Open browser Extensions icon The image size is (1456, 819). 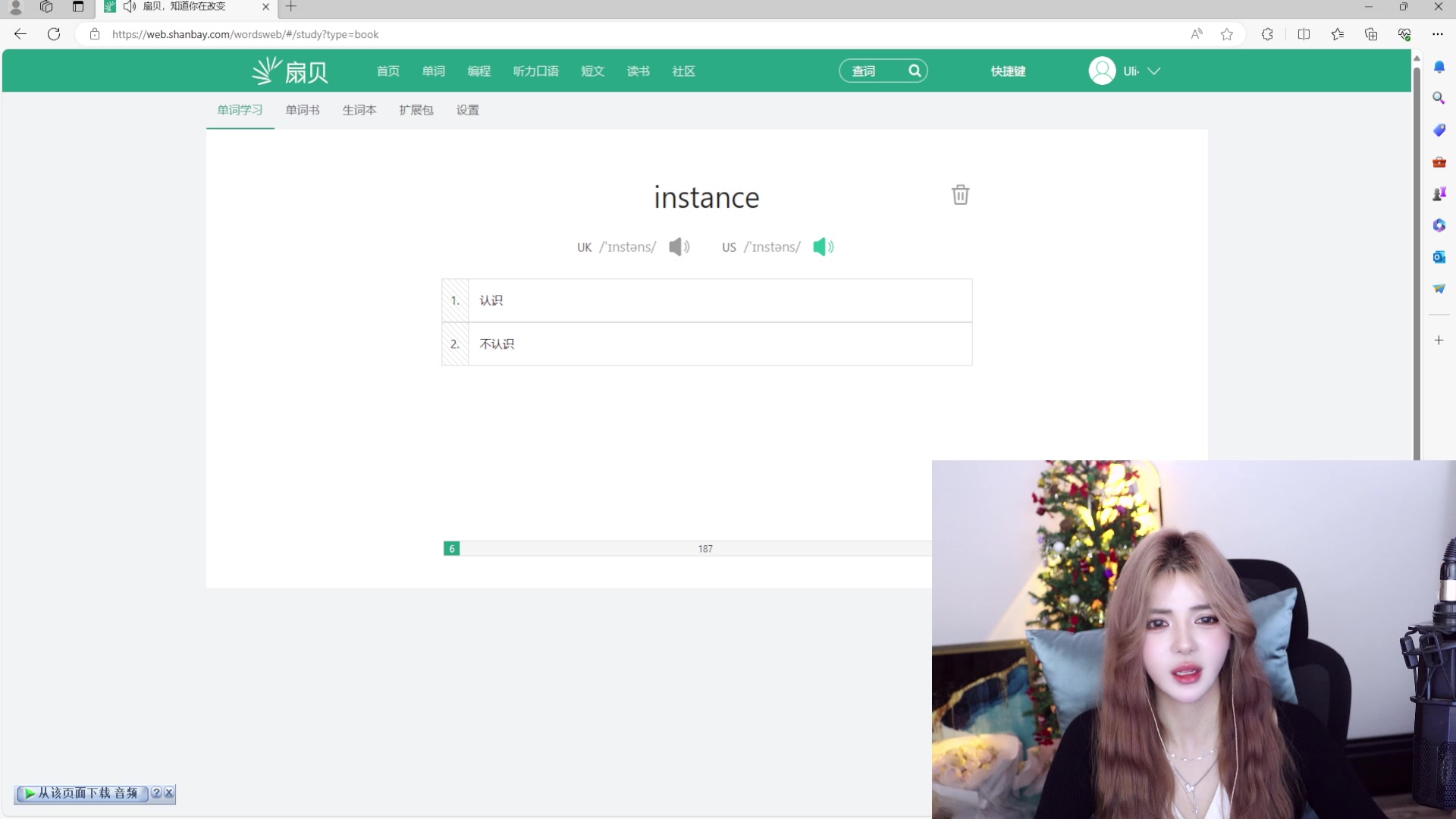(x=1267, y=34)
